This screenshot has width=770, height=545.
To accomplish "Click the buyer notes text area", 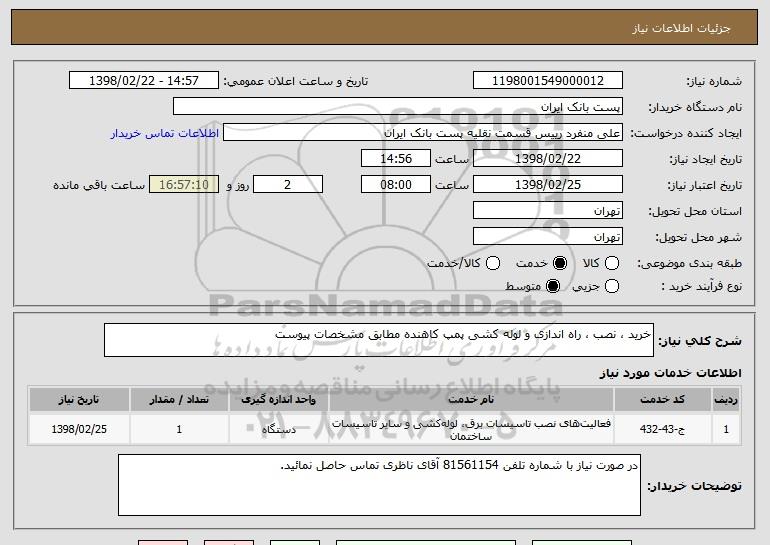I will tap(379, 485).
